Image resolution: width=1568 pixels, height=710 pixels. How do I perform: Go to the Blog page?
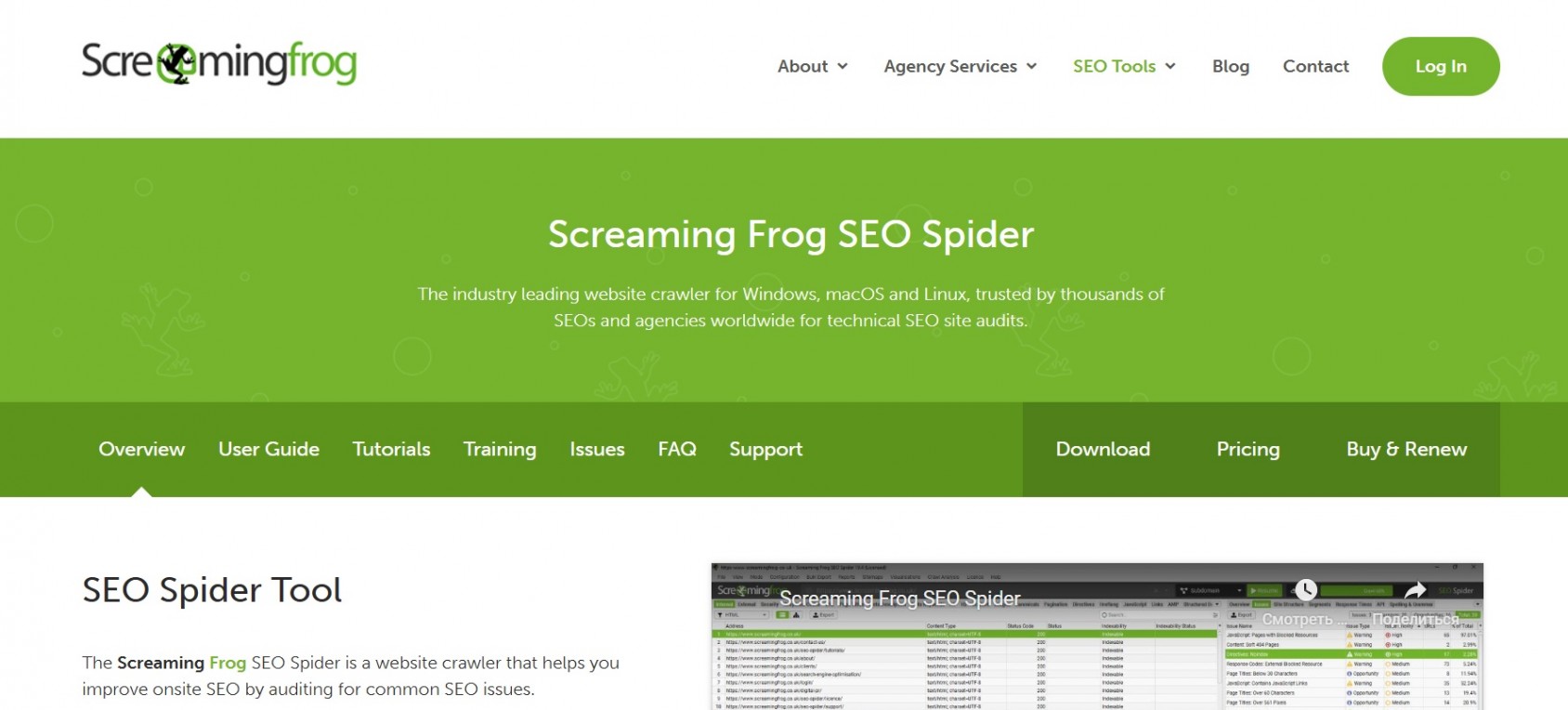click(1231, 66)
